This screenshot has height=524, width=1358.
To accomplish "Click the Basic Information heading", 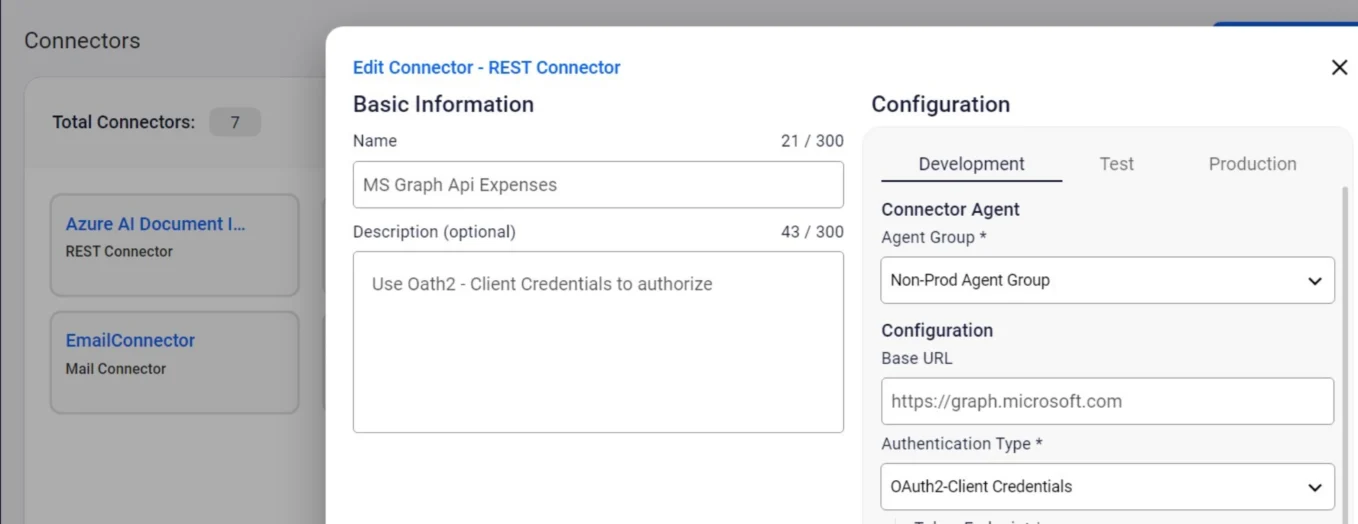I will [x=443, y=104].
